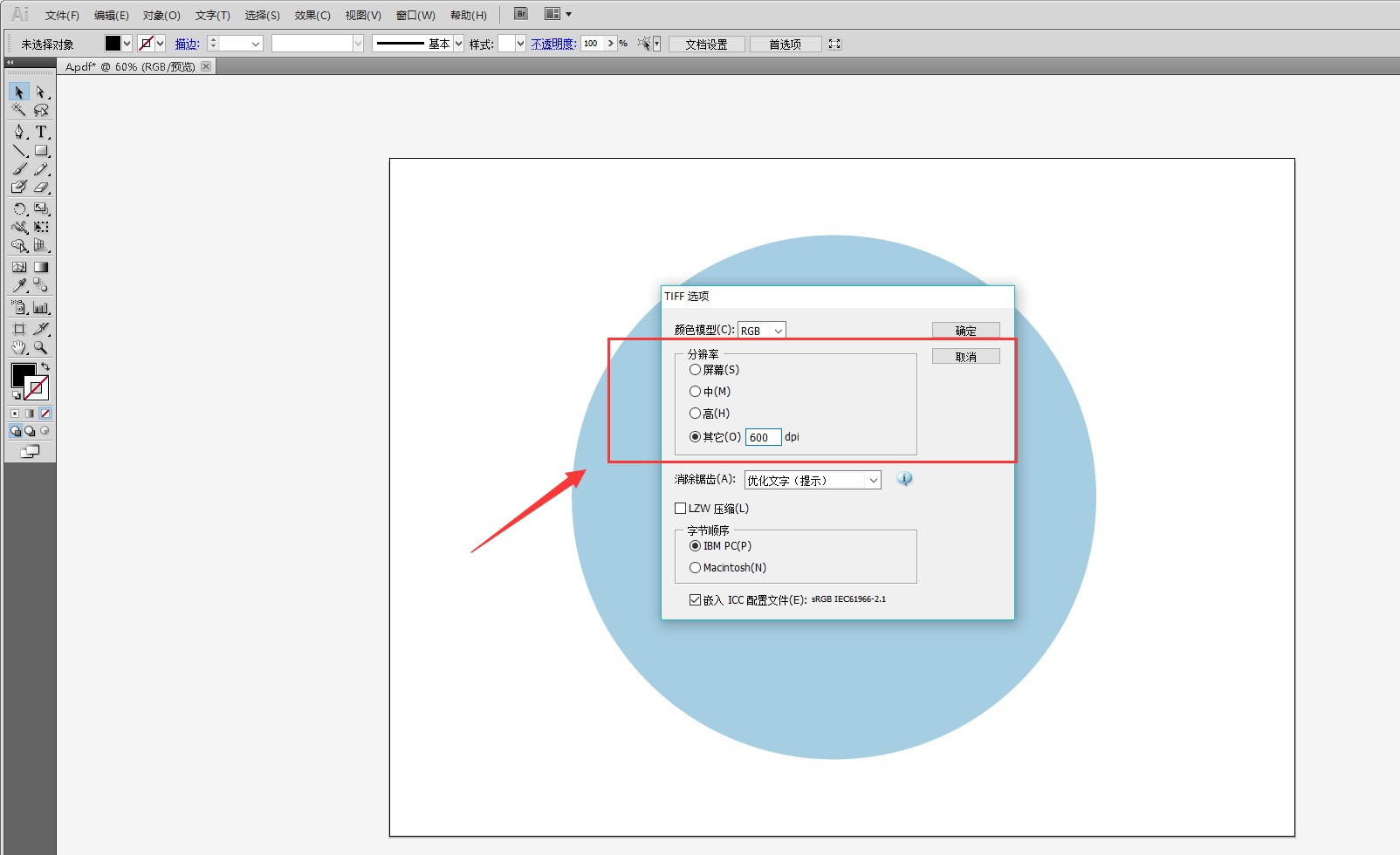
Task: Cancel the TIFF options dialog (取消)
Action: [x=966, y=357]
